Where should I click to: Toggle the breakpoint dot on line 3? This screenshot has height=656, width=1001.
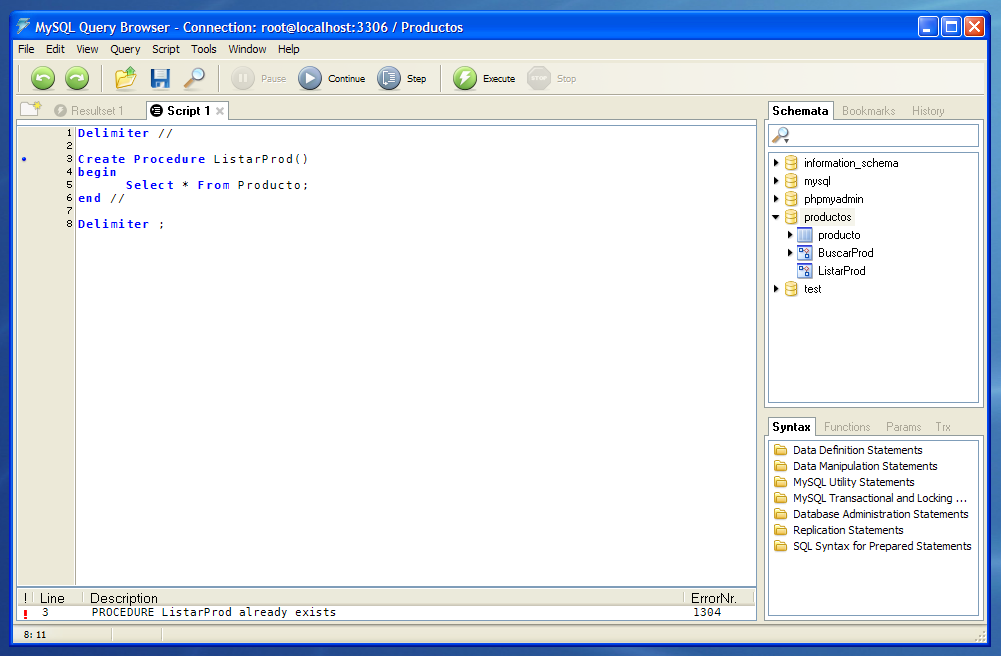(24, 159)
